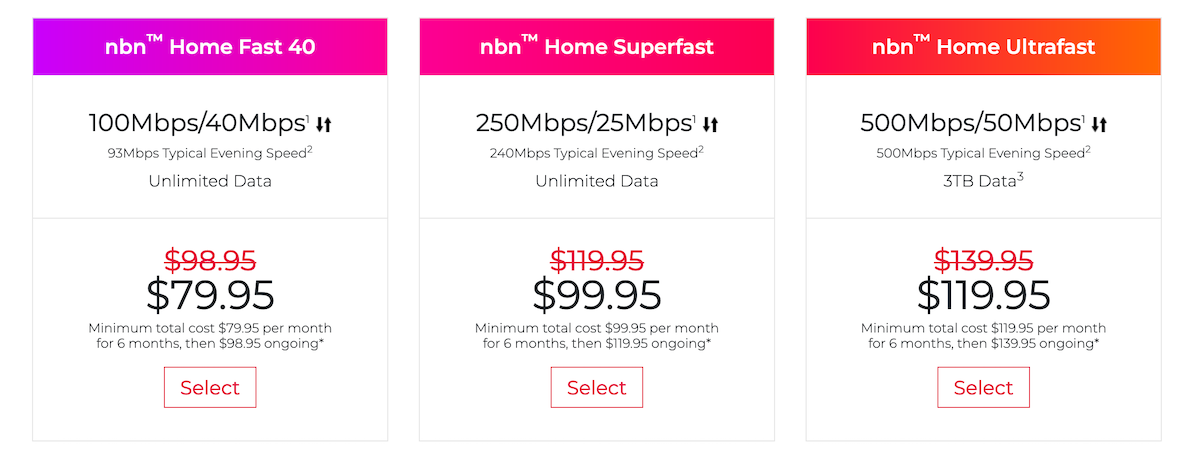The image size is (1200, 474).
Task: Click the crossed-out $139.95 price
Action: 983,261
